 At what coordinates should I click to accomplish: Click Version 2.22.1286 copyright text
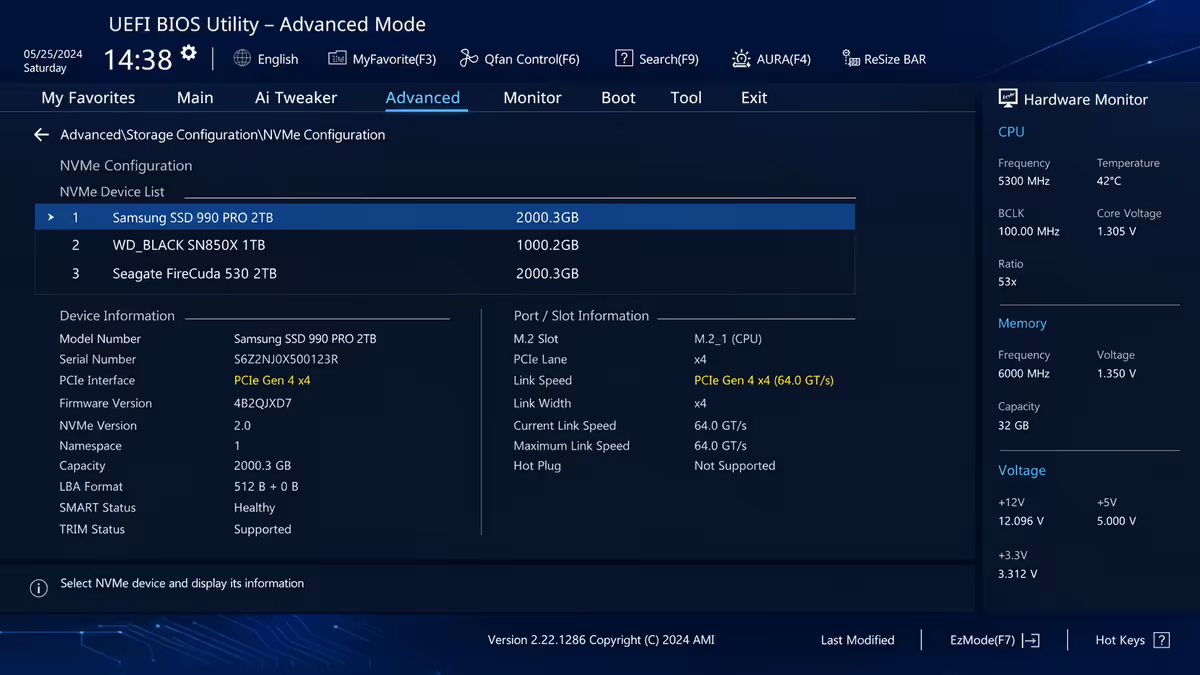601,640
